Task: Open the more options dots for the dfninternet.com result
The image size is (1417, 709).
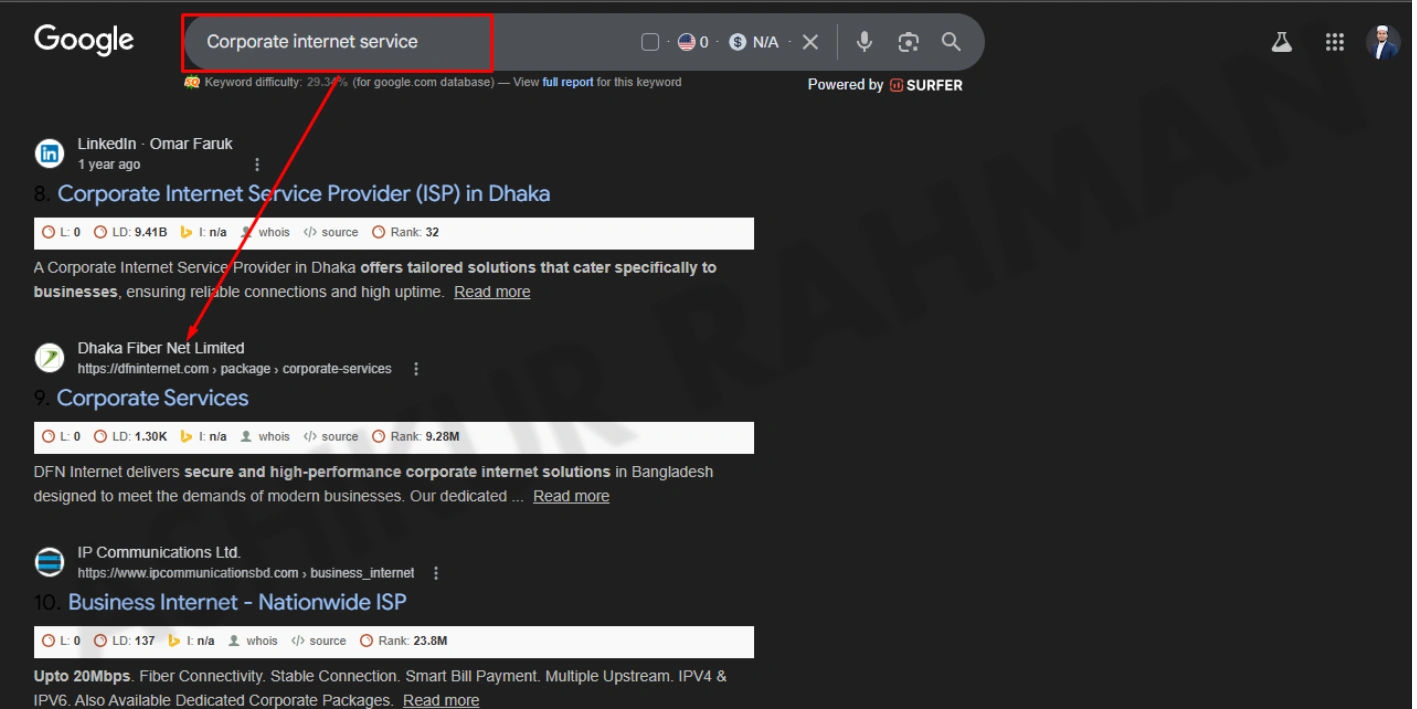Action: click(416, 369)
